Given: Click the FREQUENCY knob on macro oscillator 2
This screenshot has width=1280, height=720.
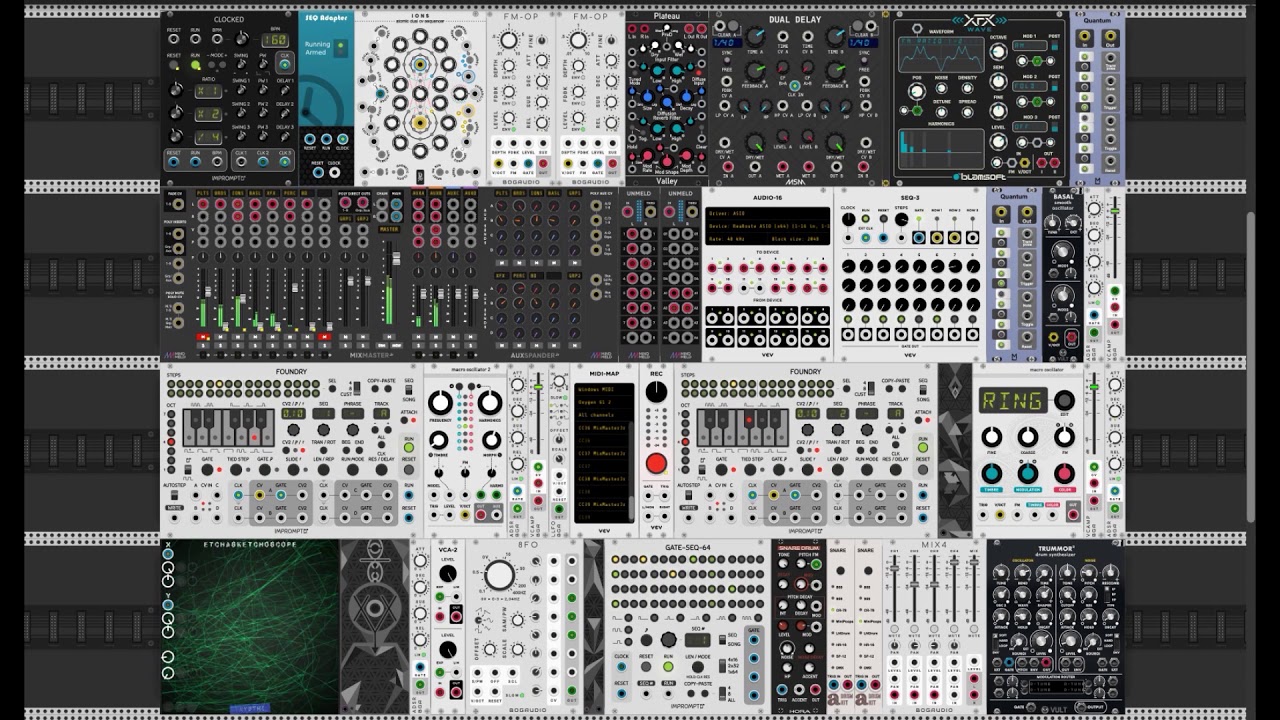Looking at the screenshot, I should (x=440, y=403).
